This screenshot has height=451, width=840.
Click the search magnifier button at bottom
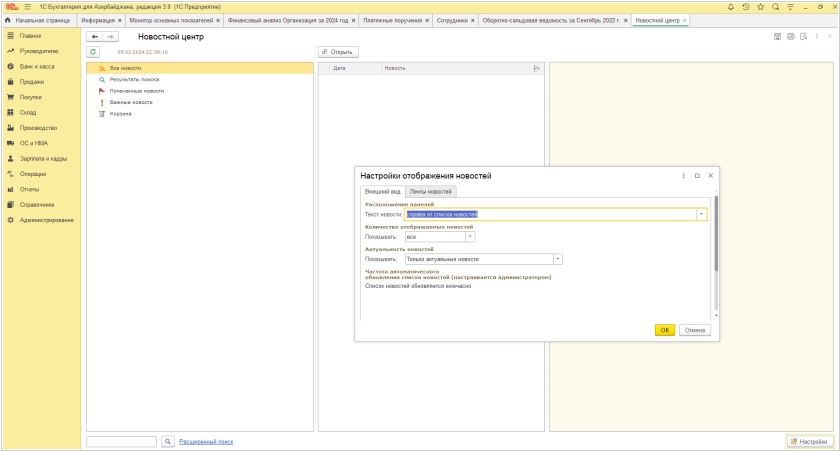click(168, 441)
